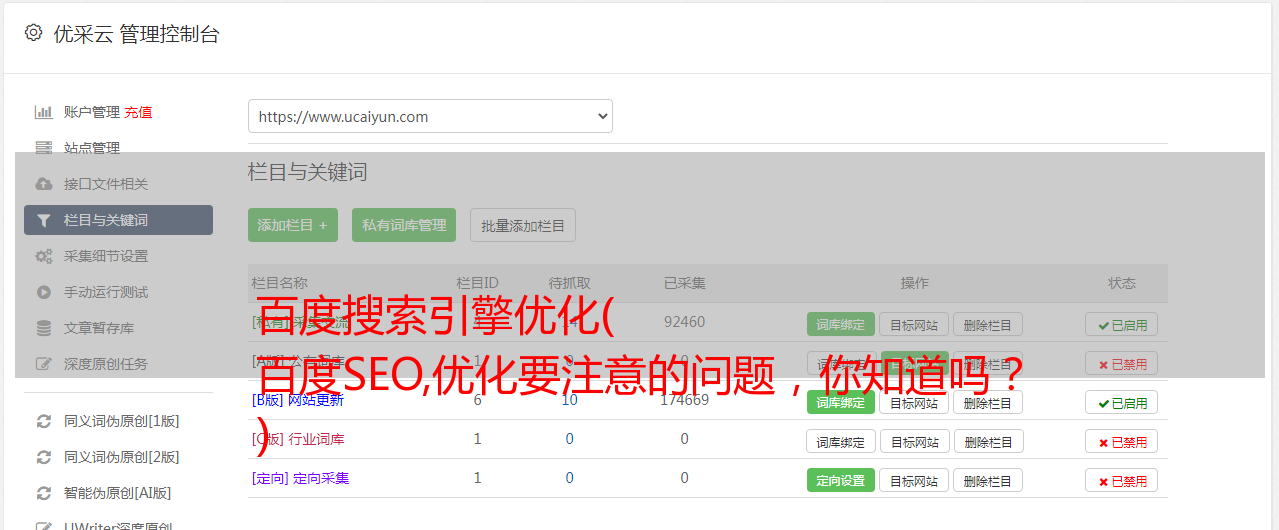The width and height of the screenshot is (1279, 530).
Task: Open 同义词伪原创[1版] in the sidebar
Action: coord(122,421)
